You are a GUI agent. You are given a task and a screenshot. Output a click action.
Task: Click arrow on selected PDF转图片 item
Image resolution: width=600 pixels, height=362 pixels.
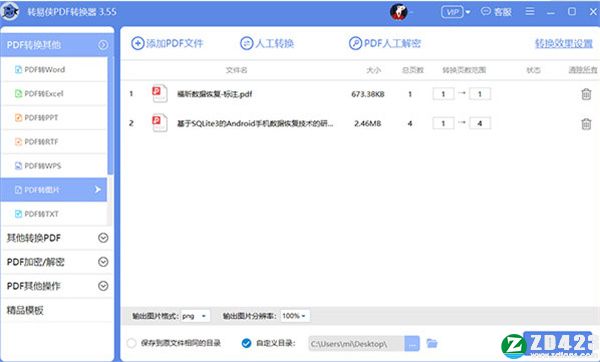tap(98, 189)
